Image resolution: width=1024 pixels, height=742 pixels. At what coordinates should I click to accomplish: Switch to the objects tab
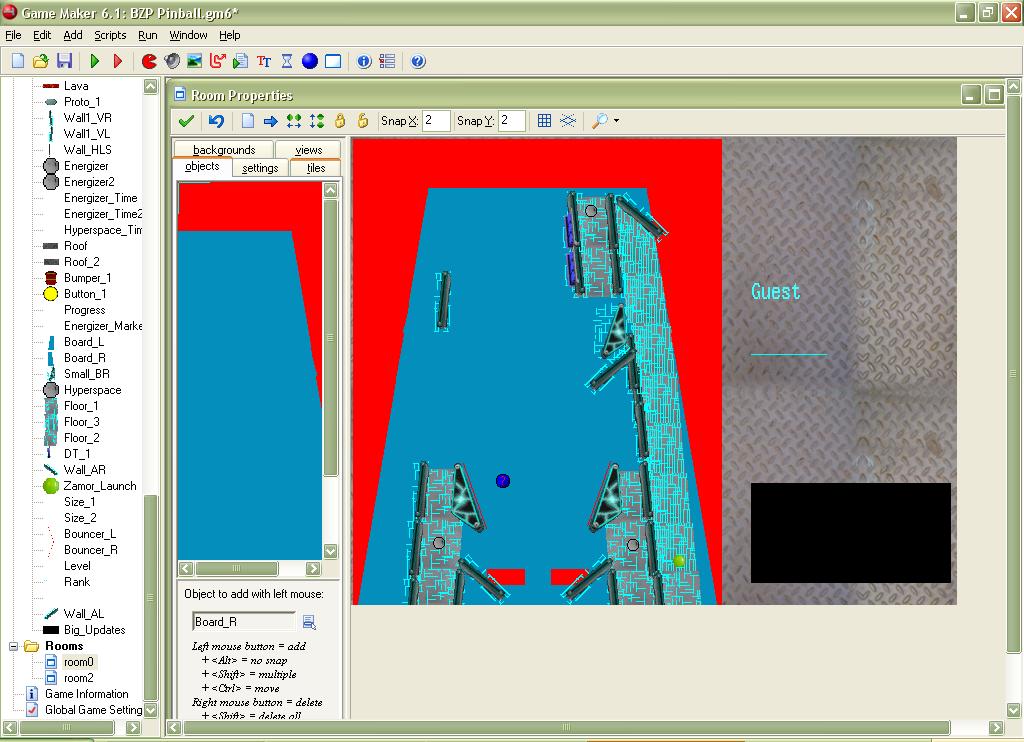(202, 167)
